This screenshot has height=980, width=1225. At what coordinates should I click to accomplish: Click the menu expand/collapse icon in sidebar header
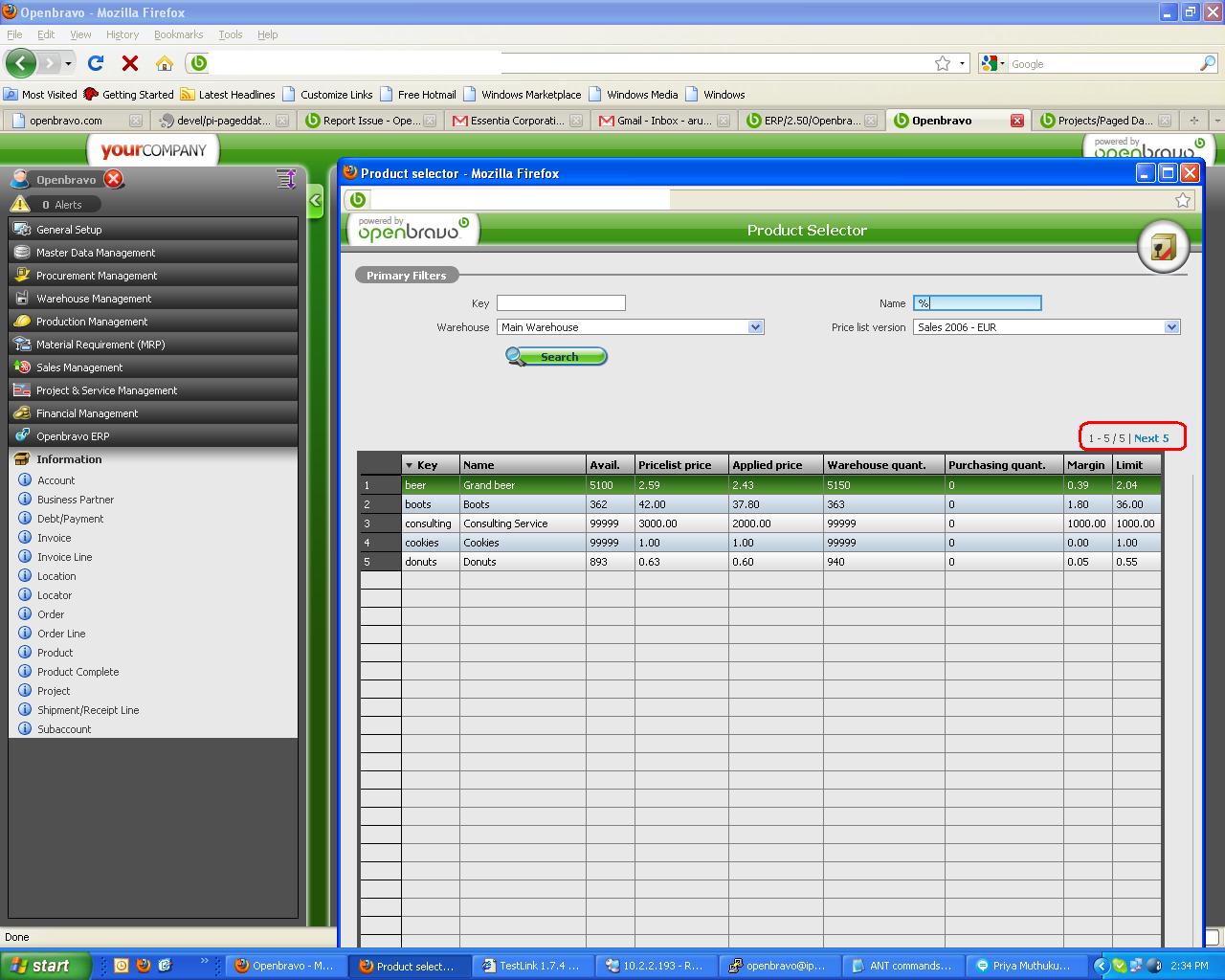coord(285,179)
